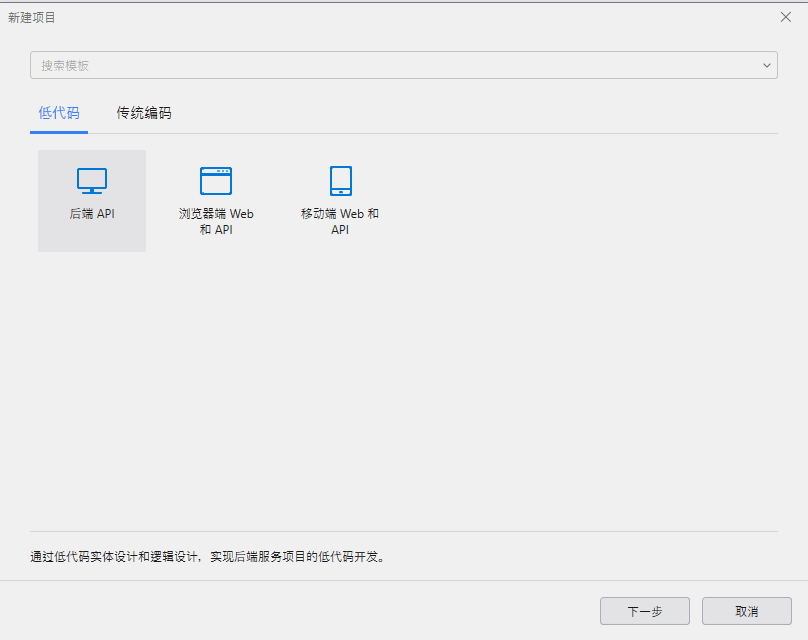Open the search history dropdown chevron
808x640 pixels.
coord(768,65)
